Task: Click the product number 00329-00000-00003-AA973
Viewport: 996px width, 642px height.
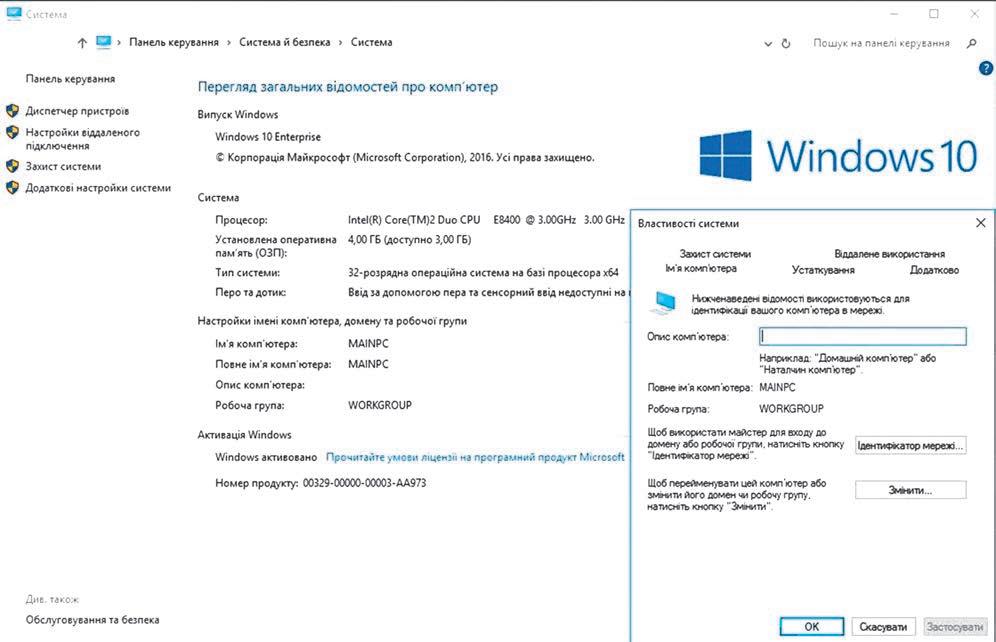Action: click(x=364, y=483)
